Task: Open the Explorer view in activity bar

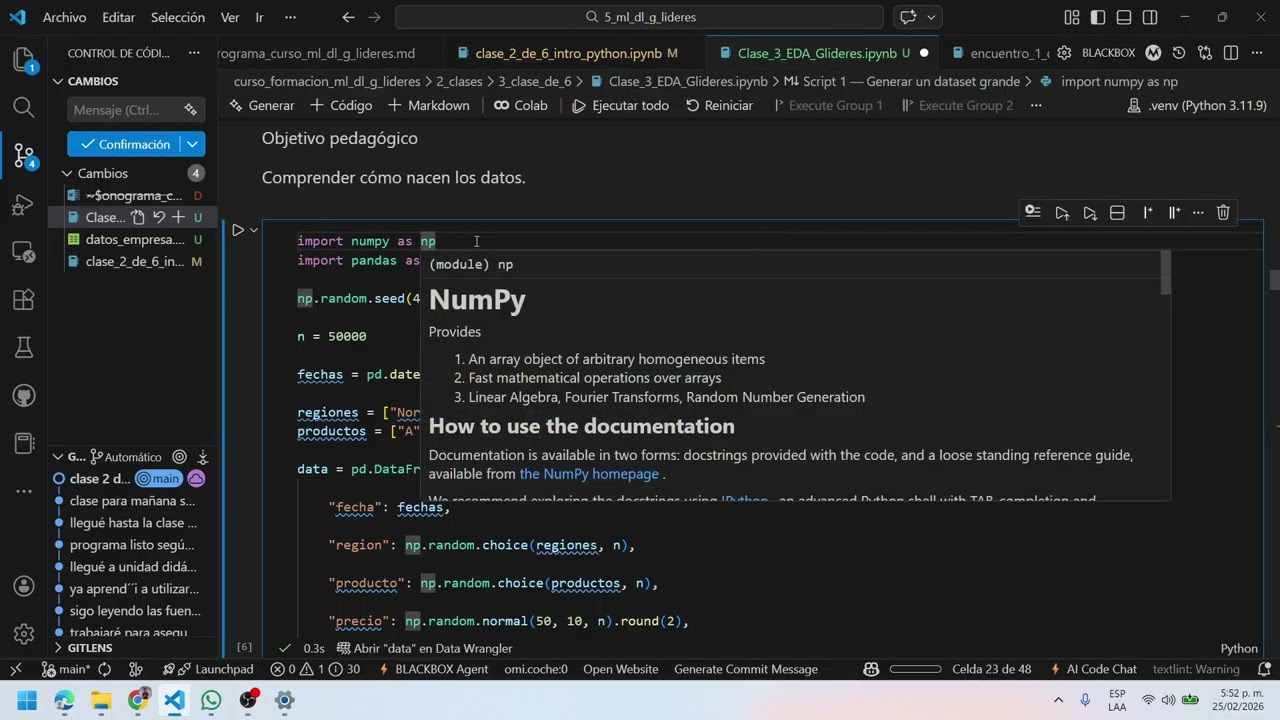Action: click(x=24, y=59)
